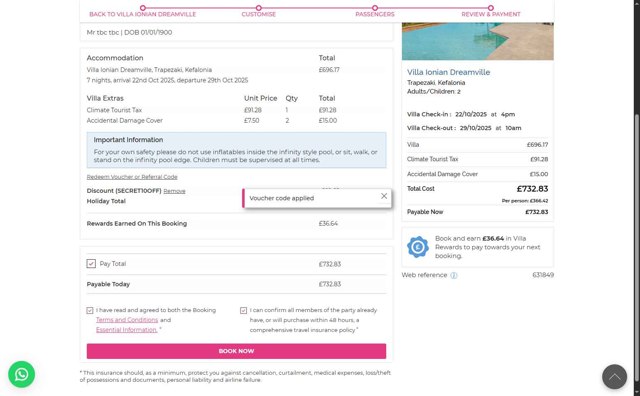Open the Customise step
The image size is (640, 396).
[x=259, y=11]
